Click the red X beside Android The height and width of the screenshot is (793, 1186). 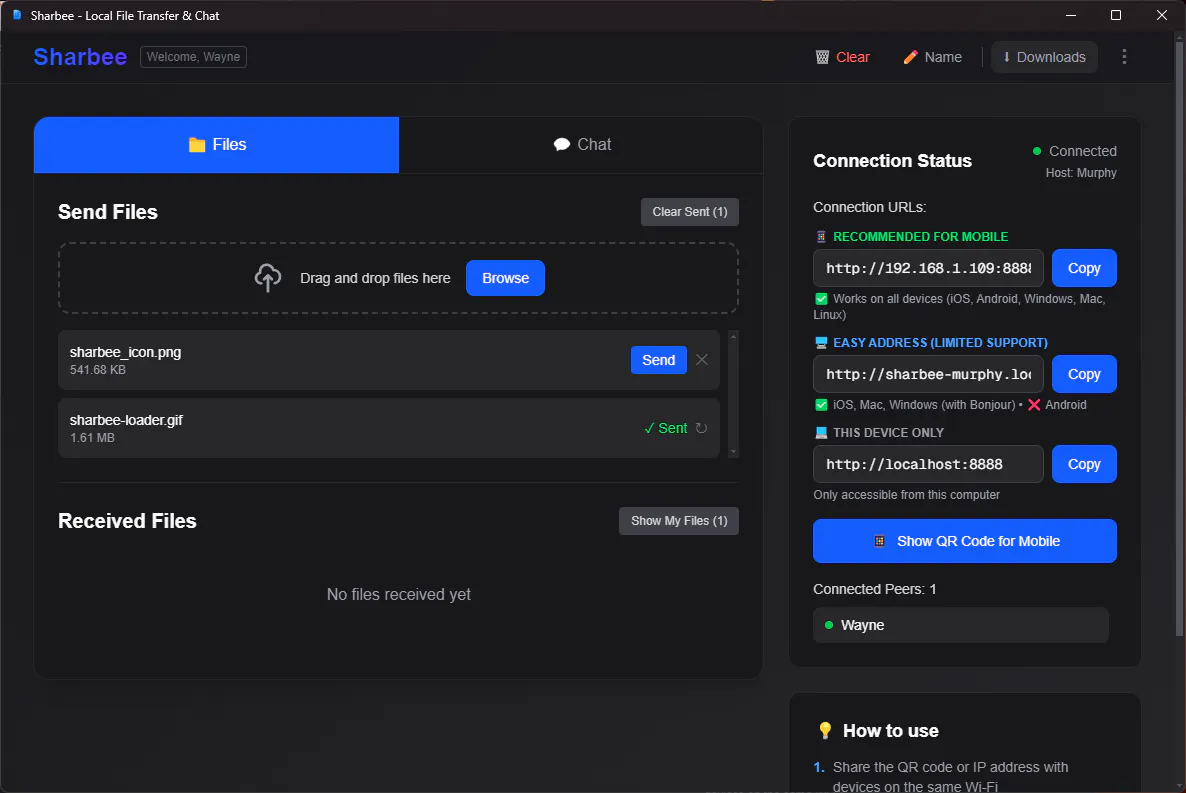point(1034,405)
